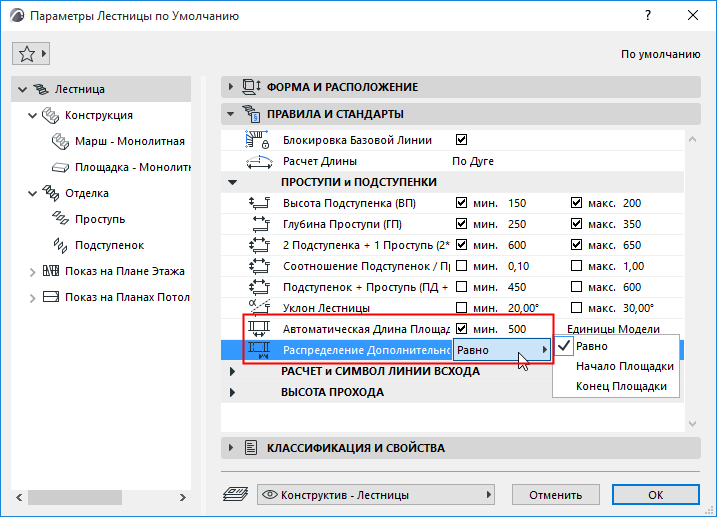
Task: Expand РАСЧЕТ и СИМВОЛ ЛИНИИ ВСХОДА section
Action: [232, 372]
